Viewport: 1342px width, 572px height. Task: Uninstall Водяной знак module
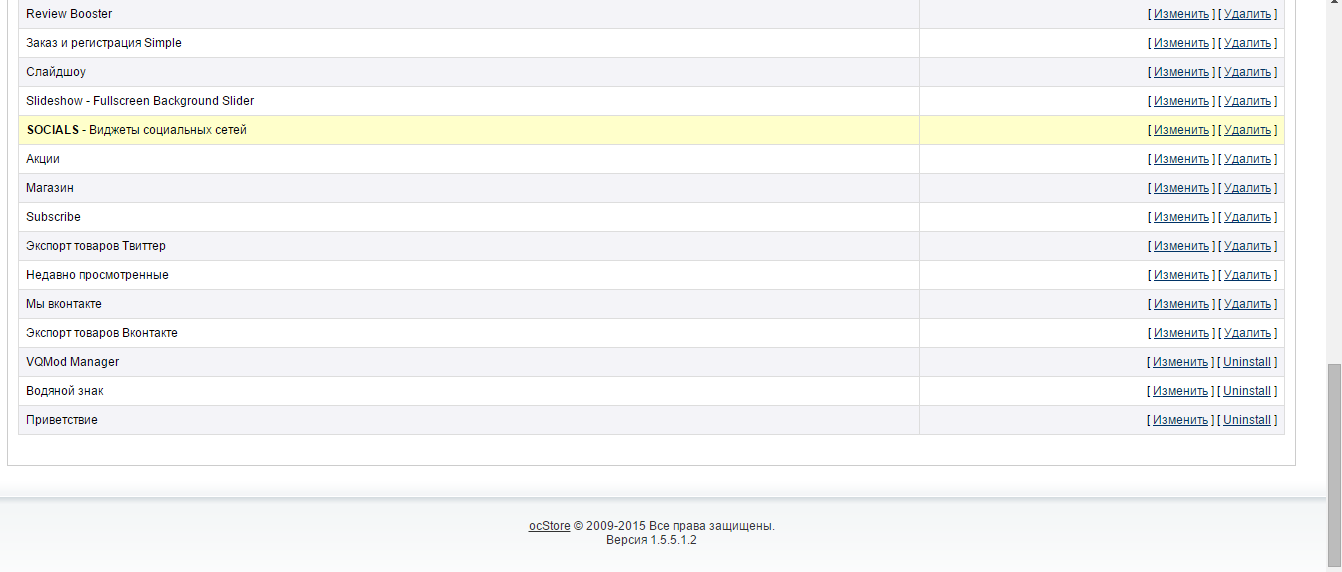pyautogui.click(x=1247, y=391)
